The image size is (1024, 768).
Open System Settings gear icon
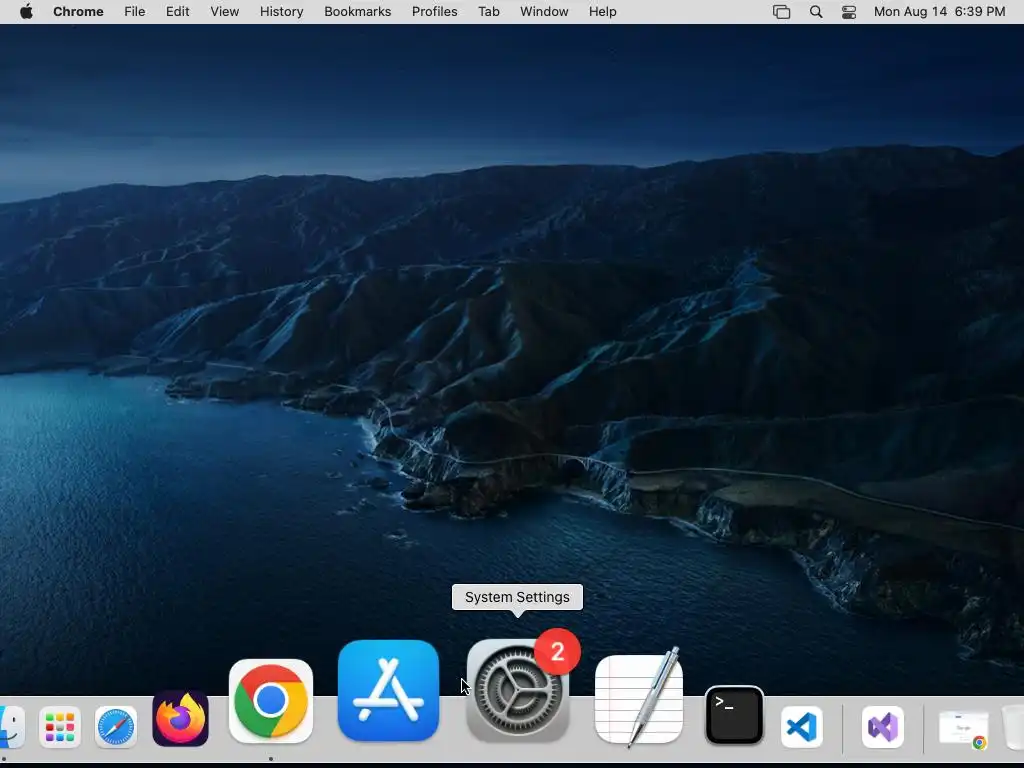(518, 691)
